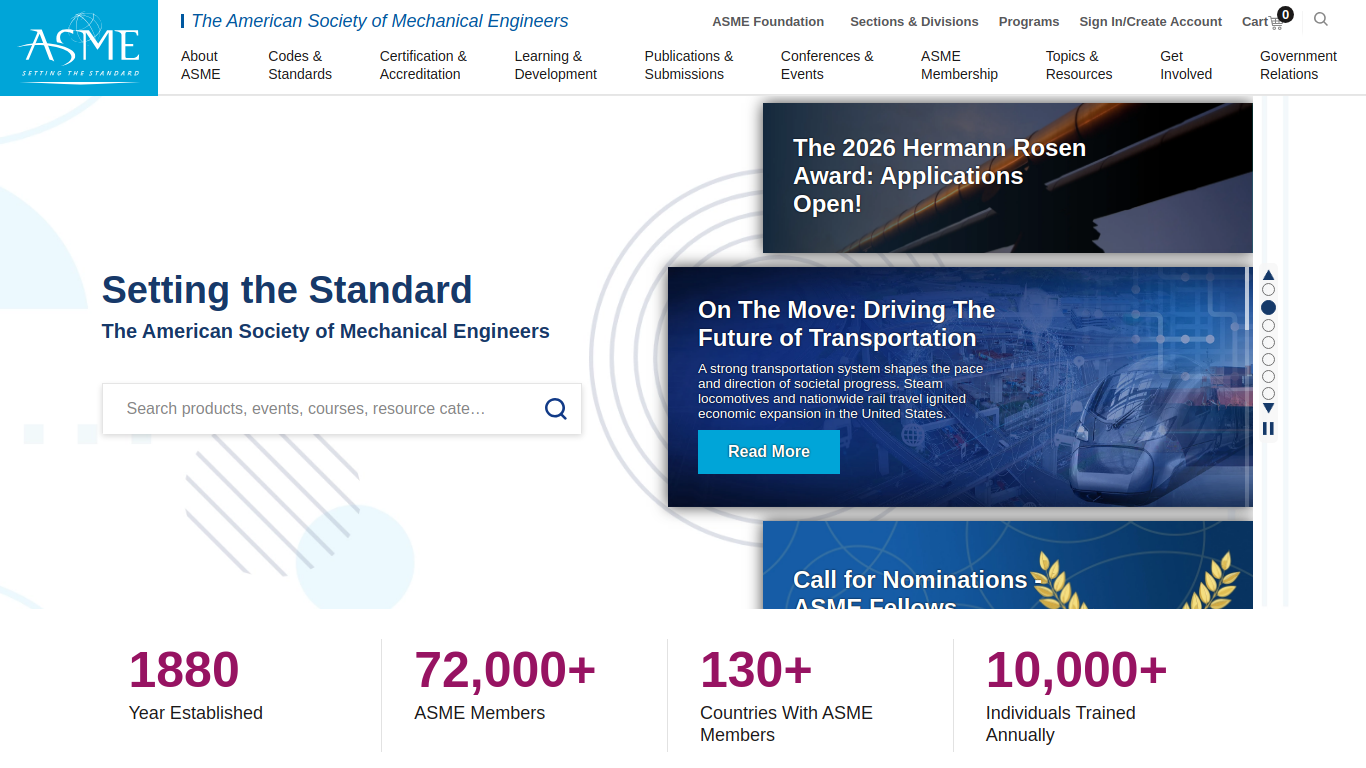The height and width of the screenshot is (768, 1366).
Task: Visit the Programs link
Action: (x=1029, y=21)
